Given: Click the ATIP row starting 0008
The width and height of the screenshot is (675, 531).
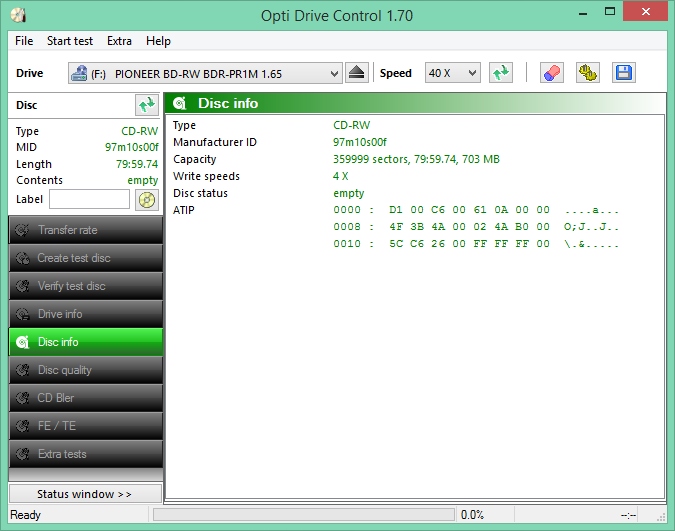Looking at the screenshot, I should click(476, 227).
